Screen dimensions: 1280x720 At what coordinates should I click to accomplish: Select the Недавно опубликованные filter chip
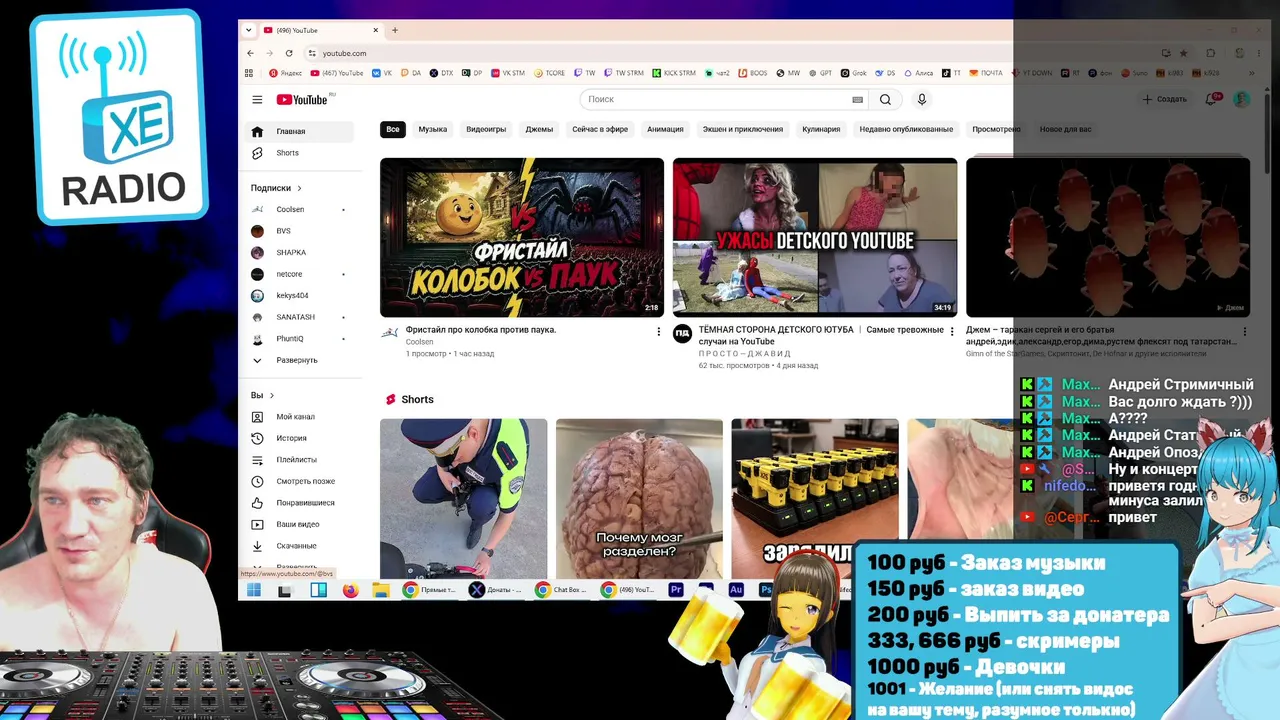pos(906,129)
